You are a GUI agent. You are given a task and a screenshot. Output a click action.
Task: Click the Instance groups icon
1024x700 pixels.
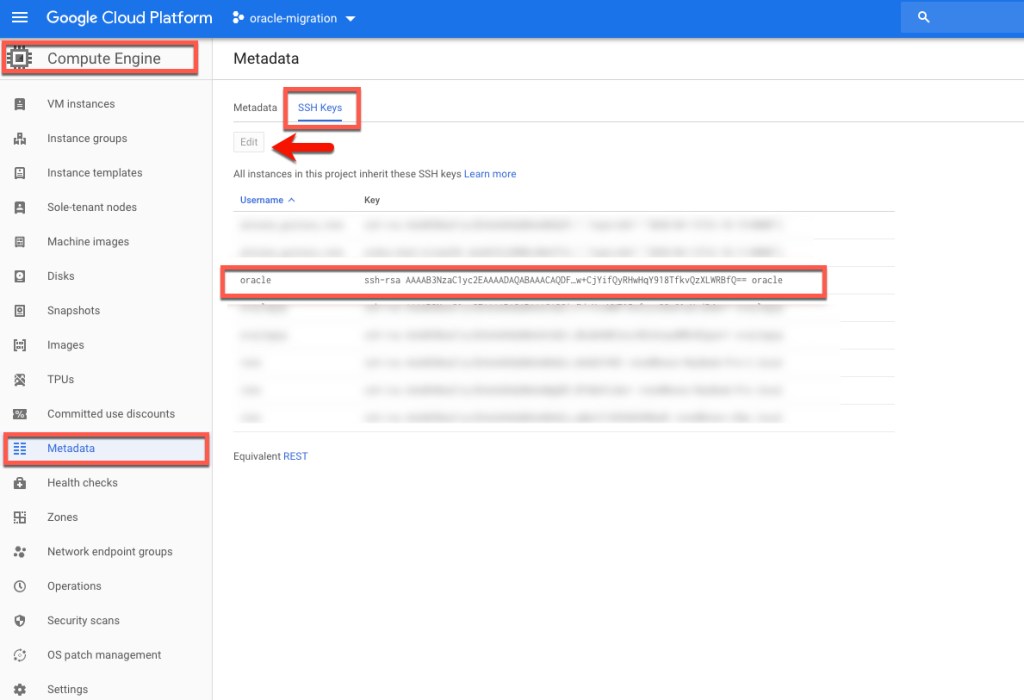(20, 139)
